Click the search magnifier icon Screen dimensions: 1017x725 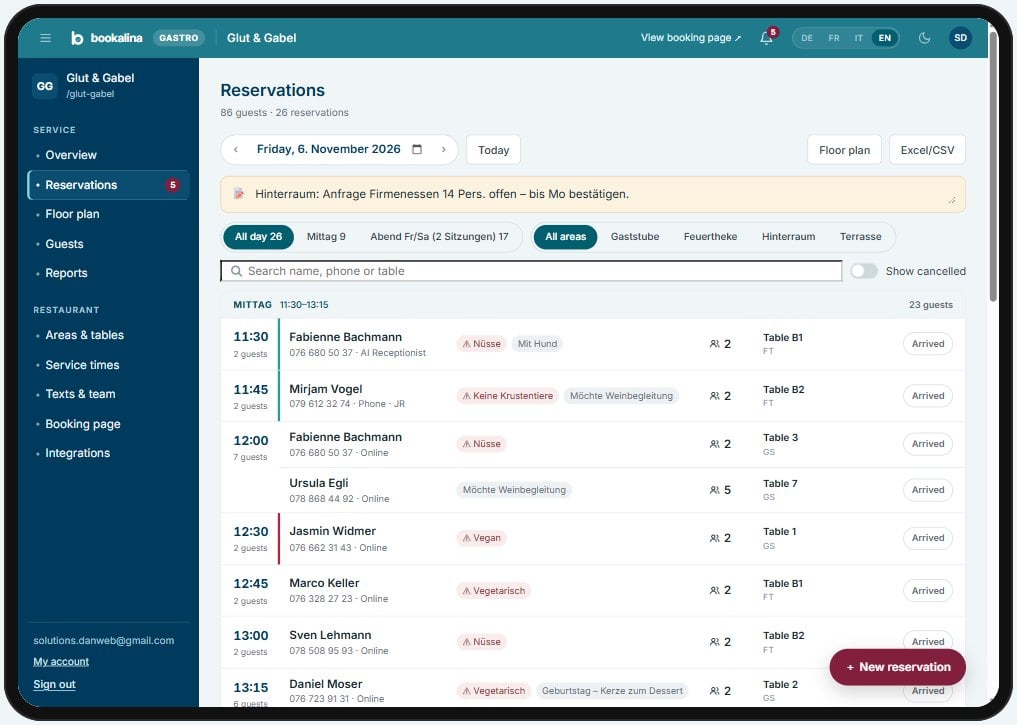click(x=236, y=271)
